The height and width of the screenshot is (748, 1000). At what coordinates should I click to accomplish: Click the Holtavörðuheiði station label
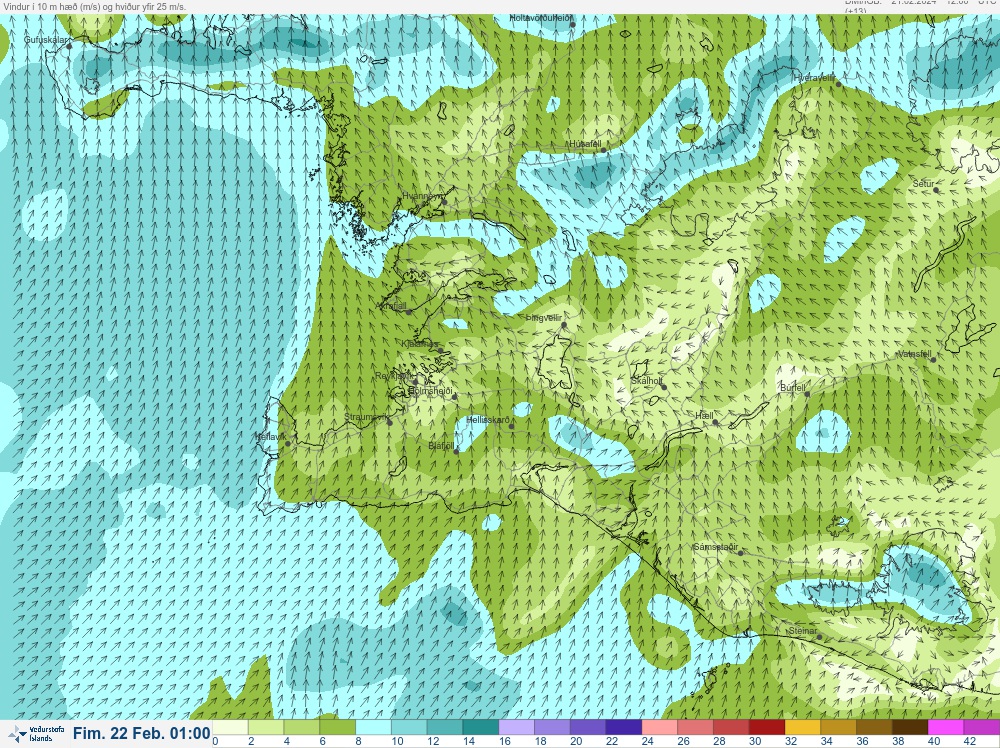click(541, 18)
